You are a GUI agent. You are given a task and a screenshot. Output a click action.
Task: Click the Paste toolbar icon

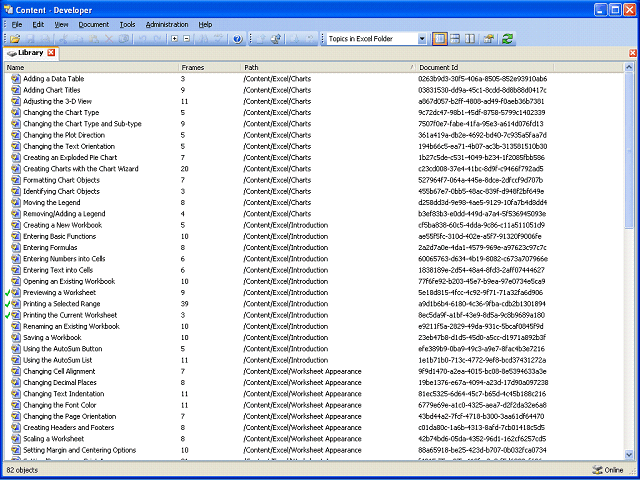(93, 39)
